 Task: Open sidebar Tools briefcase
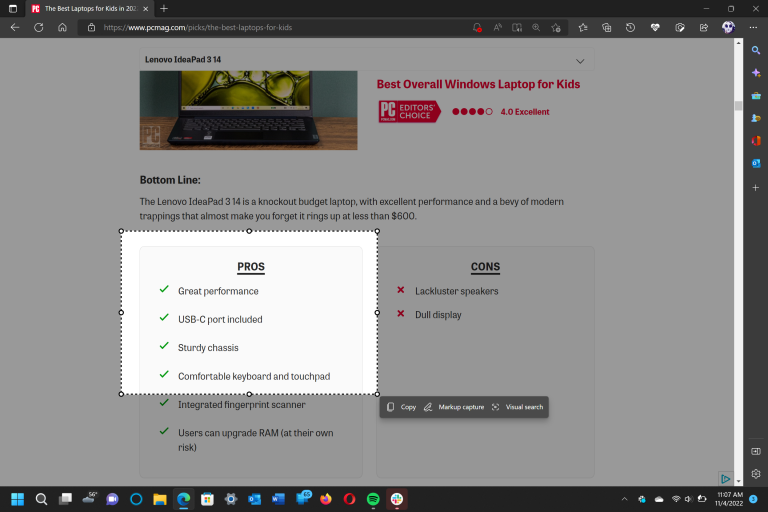click(756, 96)
